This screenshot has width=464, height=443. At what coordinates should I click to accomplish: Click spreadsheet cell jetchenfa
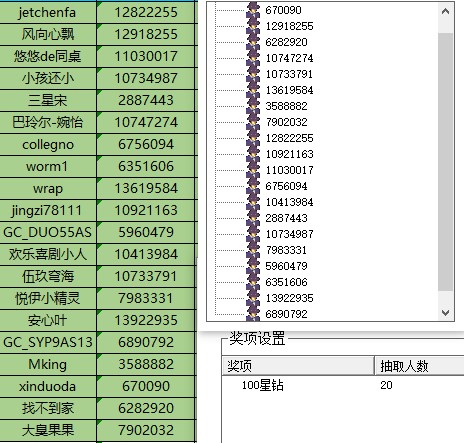pyautogui.click(x=48, y=12)
